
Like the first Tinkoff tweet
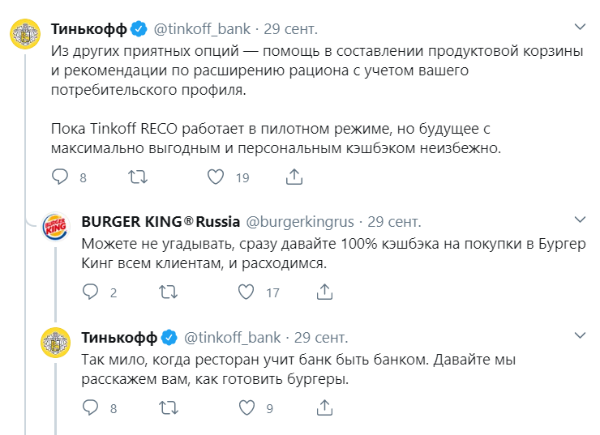click(215, 177)
